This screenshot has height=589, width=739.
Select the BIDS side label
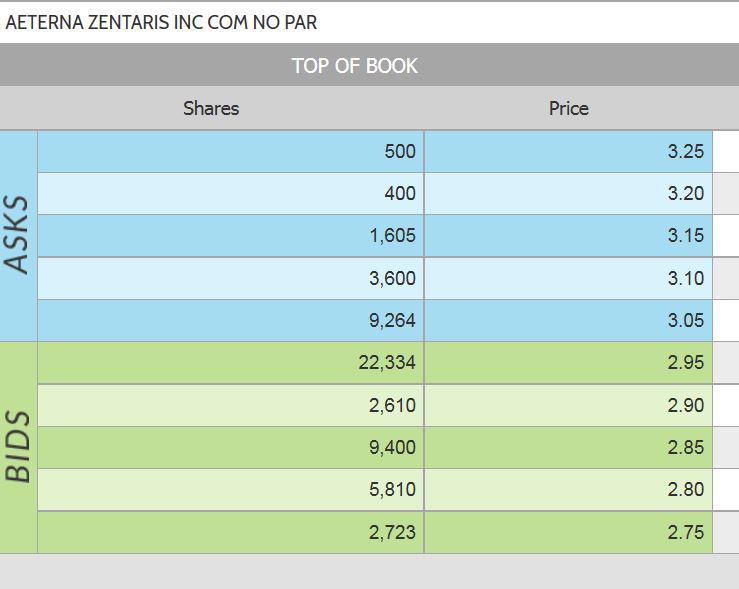(x=18, y=447)
